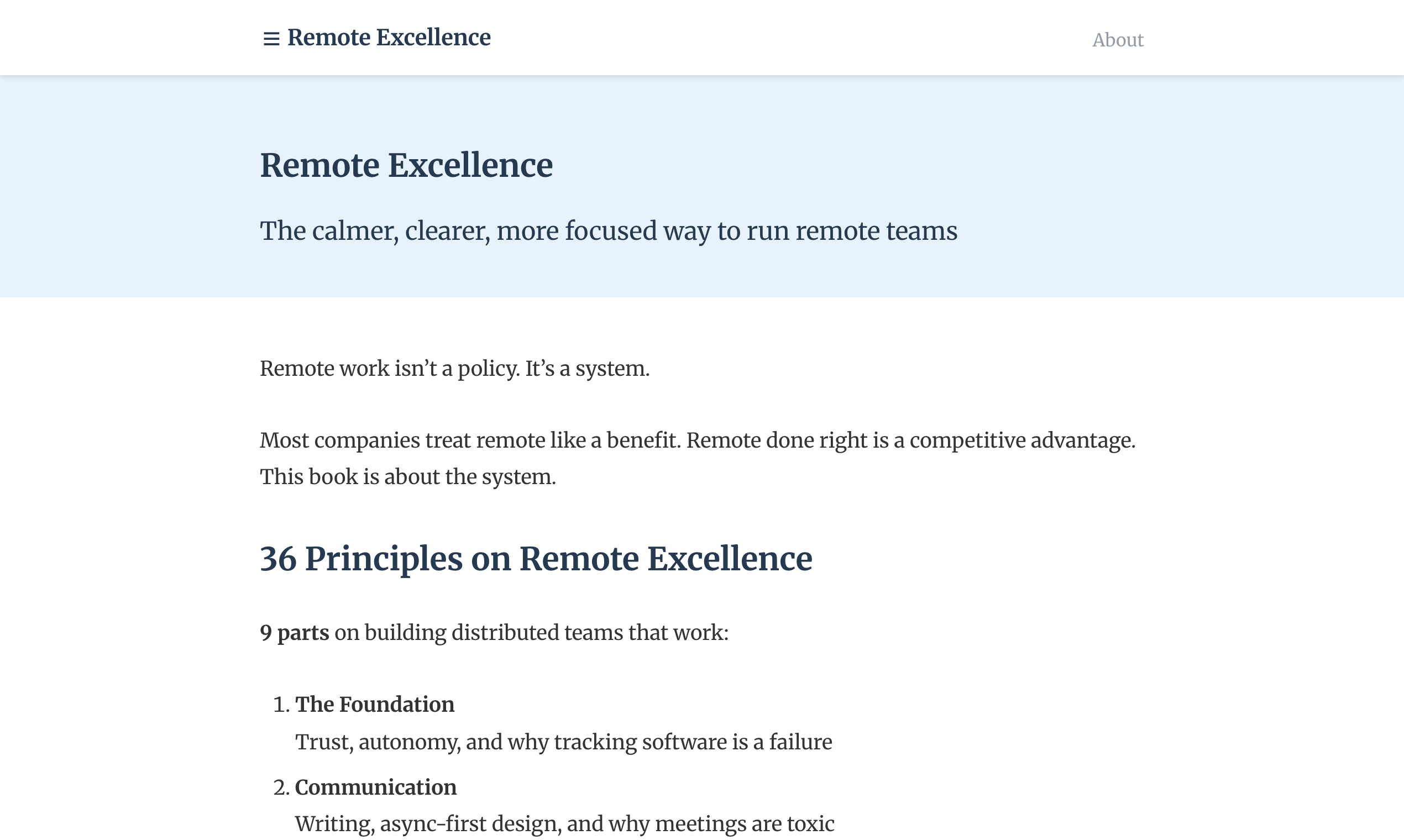This screenshot has width=1404, height=840.
Task: Click the heading 36 Principles on Remote Excellence
Action: tap(536, 559)
